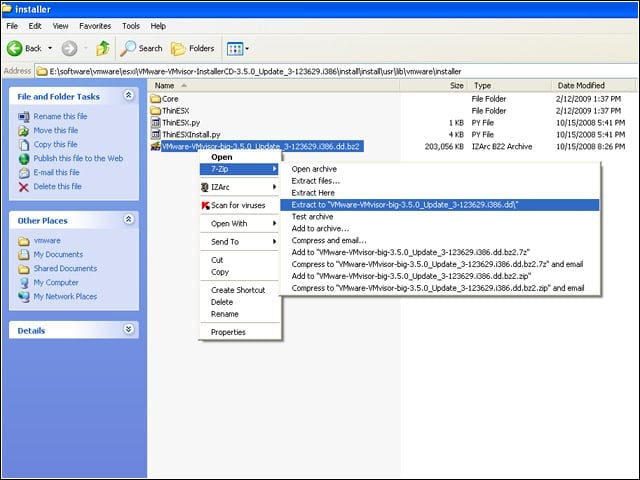Viewport: 640px width, 480px height.
Task: Click the Publish to Web globe icon
Action: [24, 158]
